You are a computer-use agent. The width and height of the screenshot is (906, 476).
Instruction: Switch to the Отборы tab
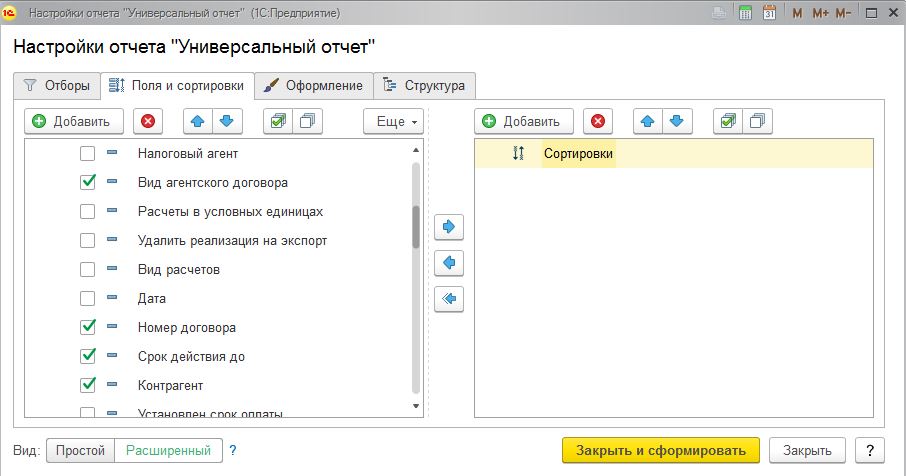tap(57, 85)
